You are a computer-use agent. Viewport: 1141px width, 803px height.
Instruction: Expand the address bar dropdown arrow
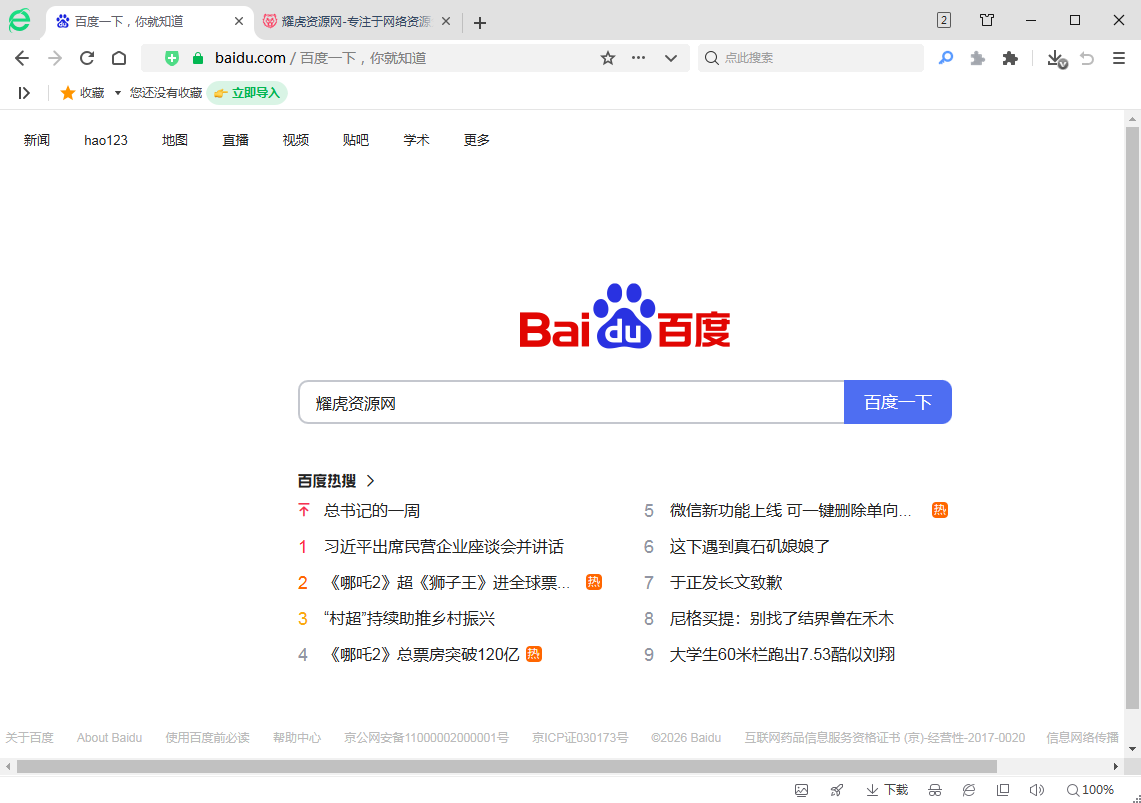671,58
